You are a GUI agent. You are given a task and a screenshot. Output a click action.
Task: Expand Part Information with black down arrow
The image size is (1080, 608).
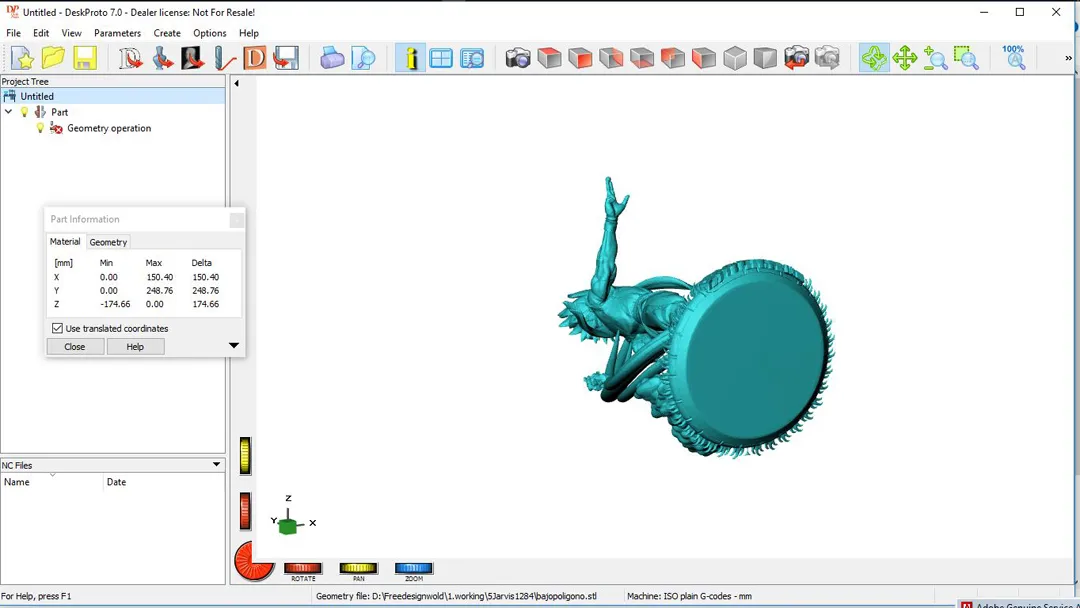[x=234, y=346]
